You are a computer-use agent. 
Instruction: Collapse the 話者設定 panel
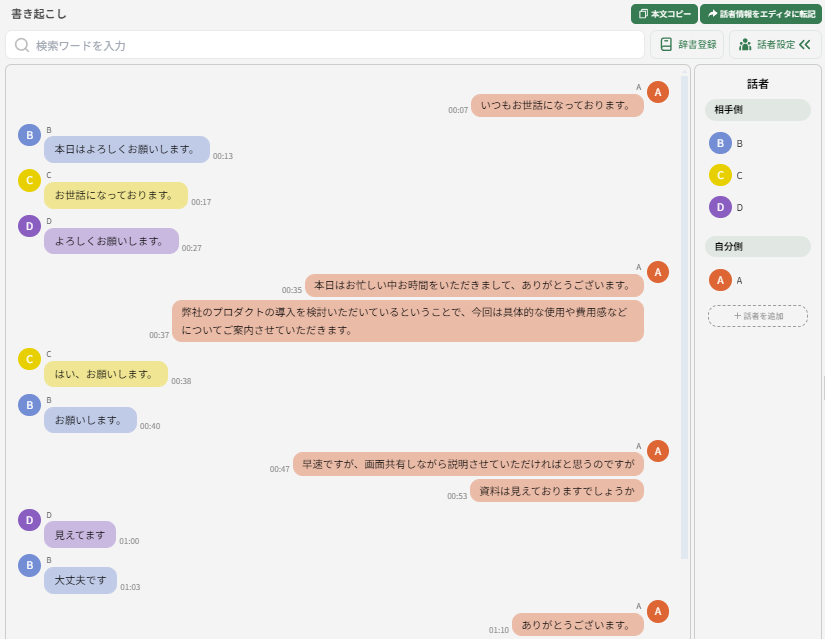[x=775, y=45]
